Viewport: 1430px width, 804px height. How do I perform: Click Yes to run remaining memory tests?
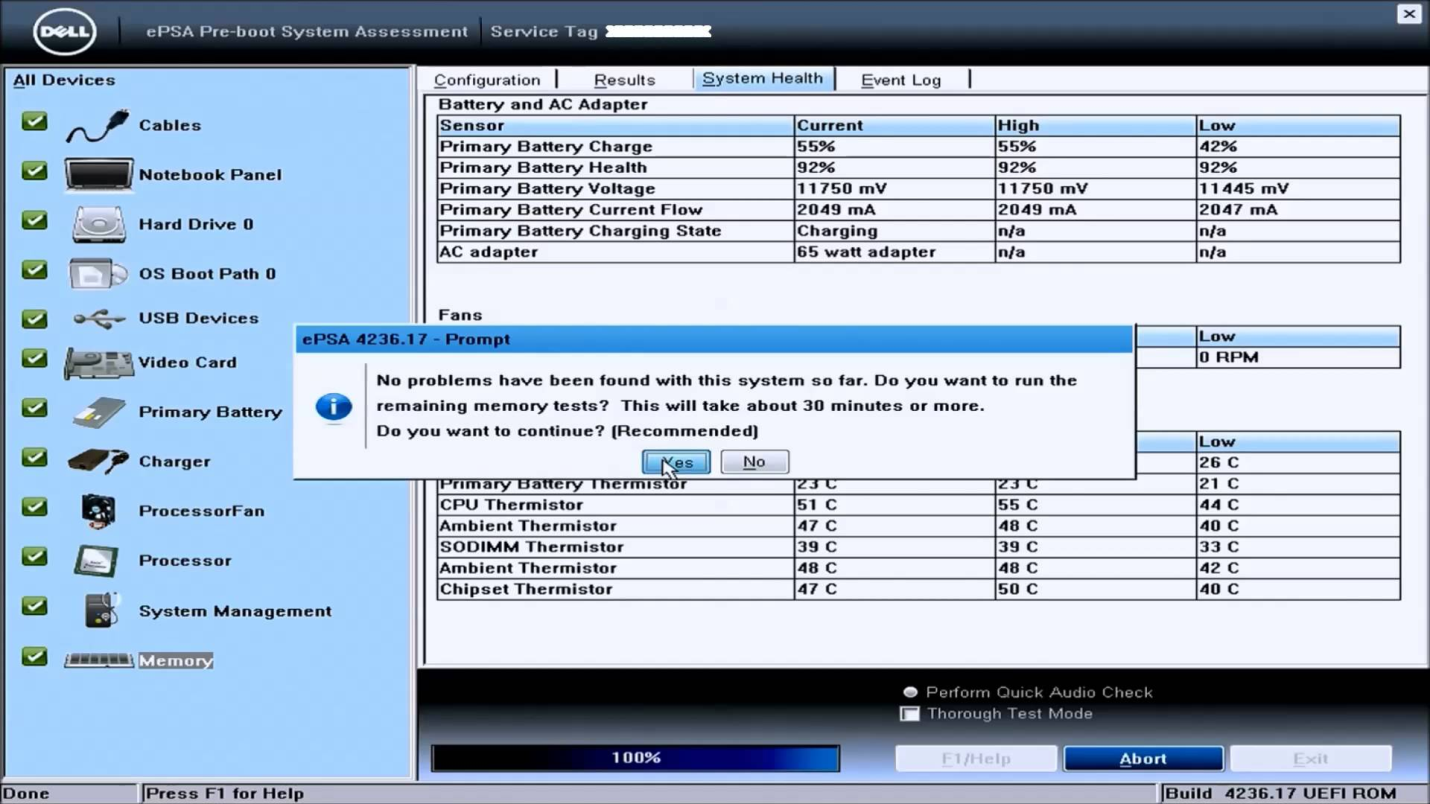click(676, 461)
